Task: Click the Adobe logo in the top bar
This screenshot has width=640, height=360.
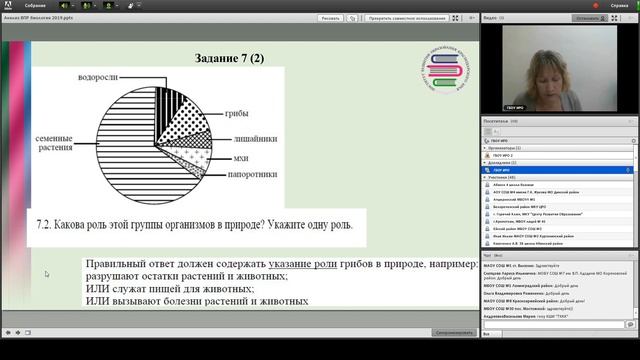Action: coord(8,5)
